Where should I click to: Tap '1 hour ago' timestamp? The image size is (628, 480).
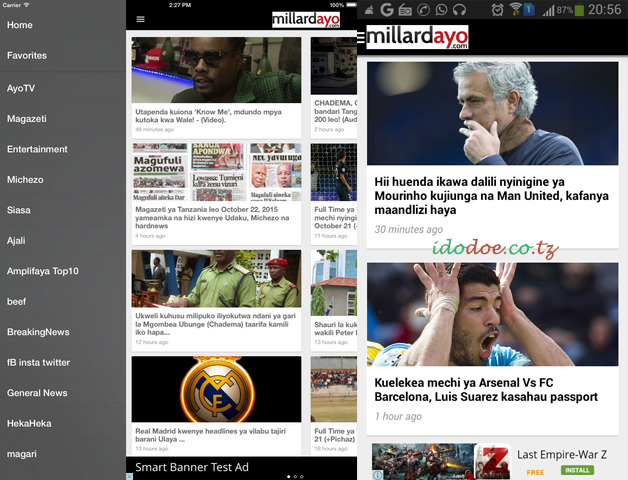[x=398, y=416]
